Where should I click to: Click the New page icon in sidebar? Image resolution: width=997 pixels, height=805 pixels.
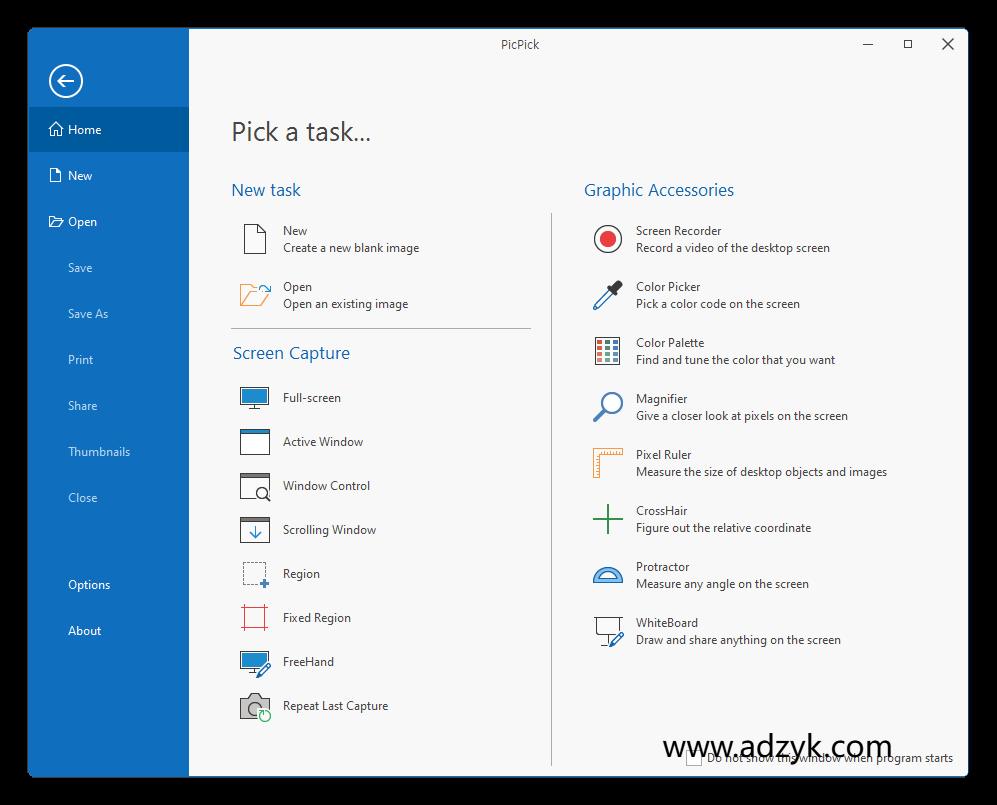click(x=55, y=175)
